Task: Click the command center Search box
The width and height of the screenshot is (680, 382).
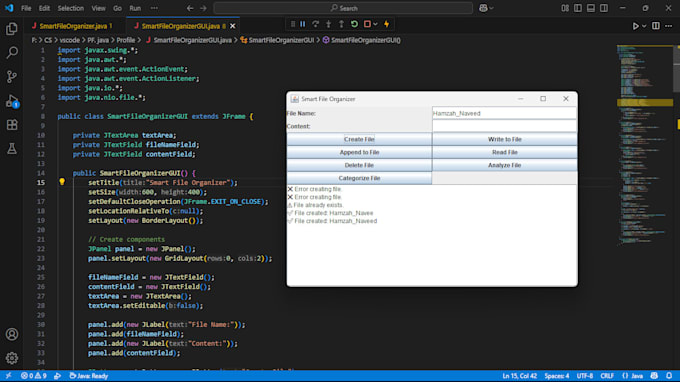Action: pos(343,8)
